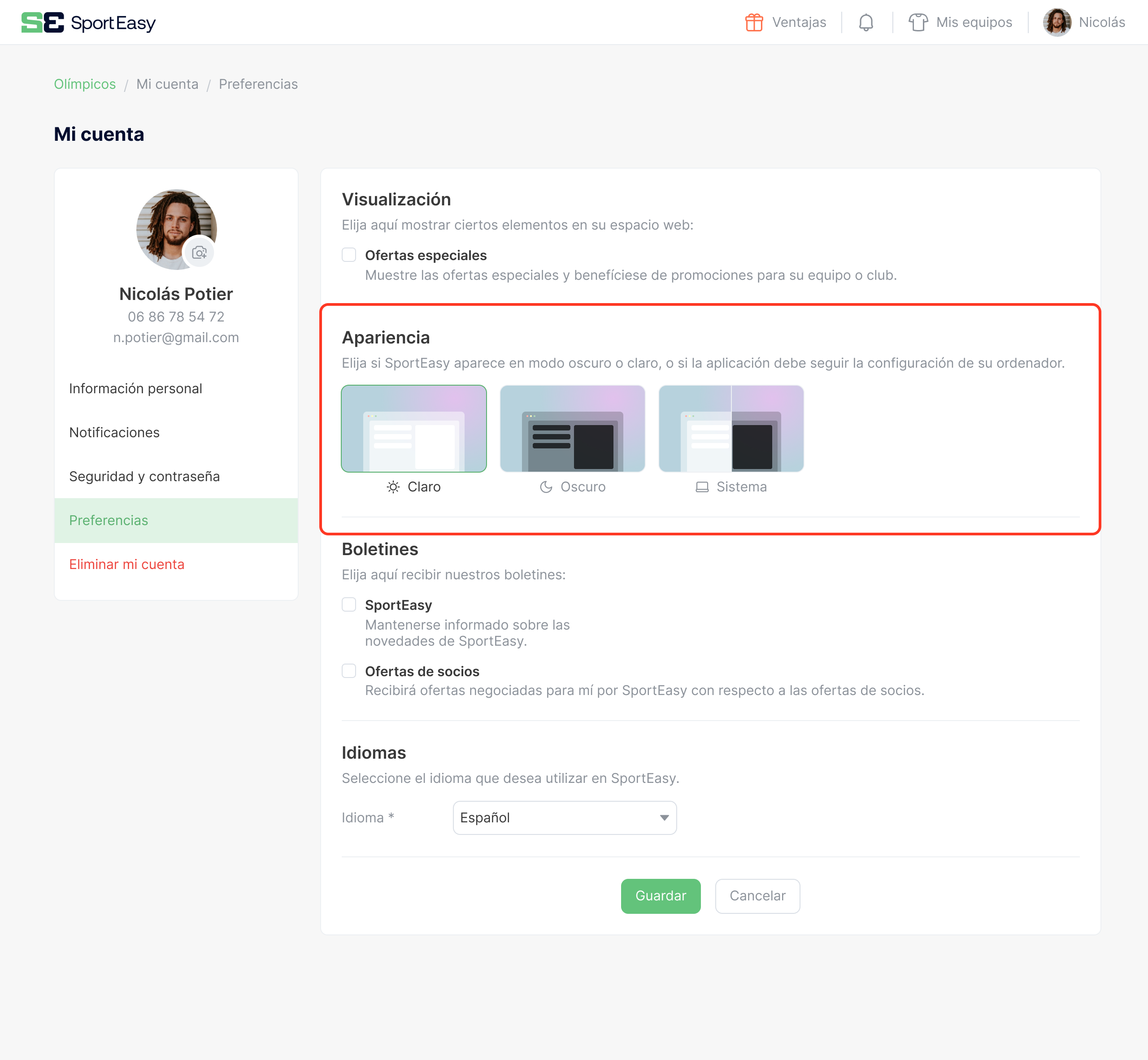The image size is (1148, 1060).
Task: Go to Información personal section
Action: click(135, 388)
